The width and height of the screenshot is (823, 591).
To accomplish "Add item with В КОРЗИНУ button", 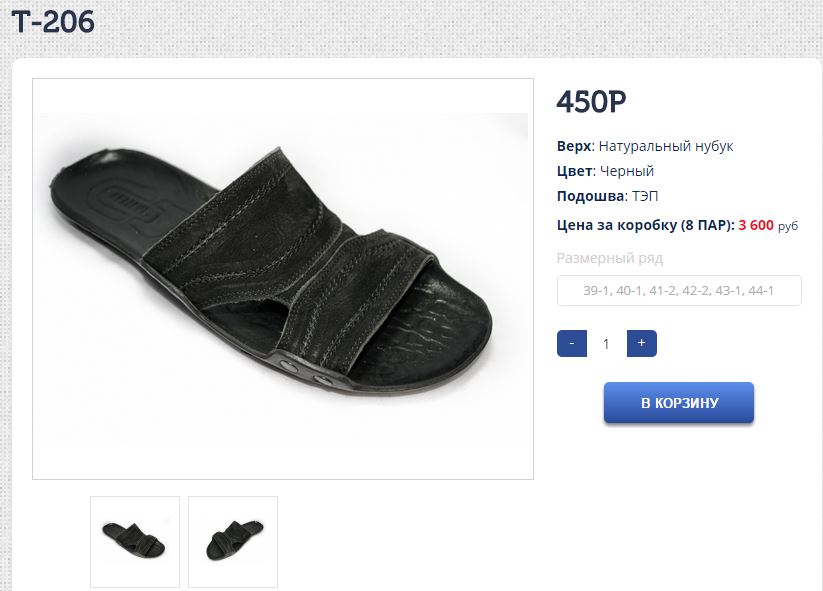I will point(679,403).
